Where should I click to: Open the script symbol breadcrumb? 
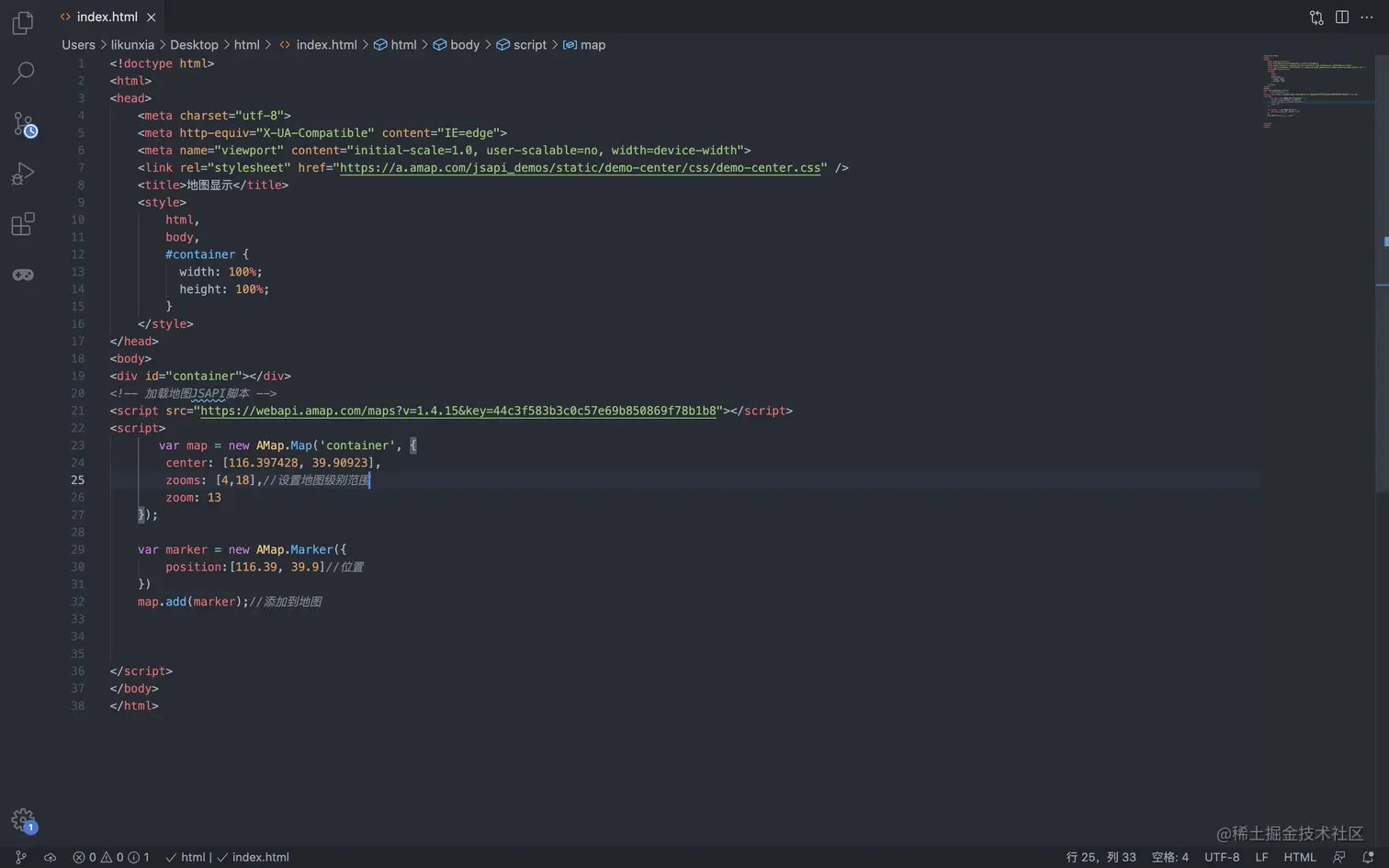tap(521, 44)
